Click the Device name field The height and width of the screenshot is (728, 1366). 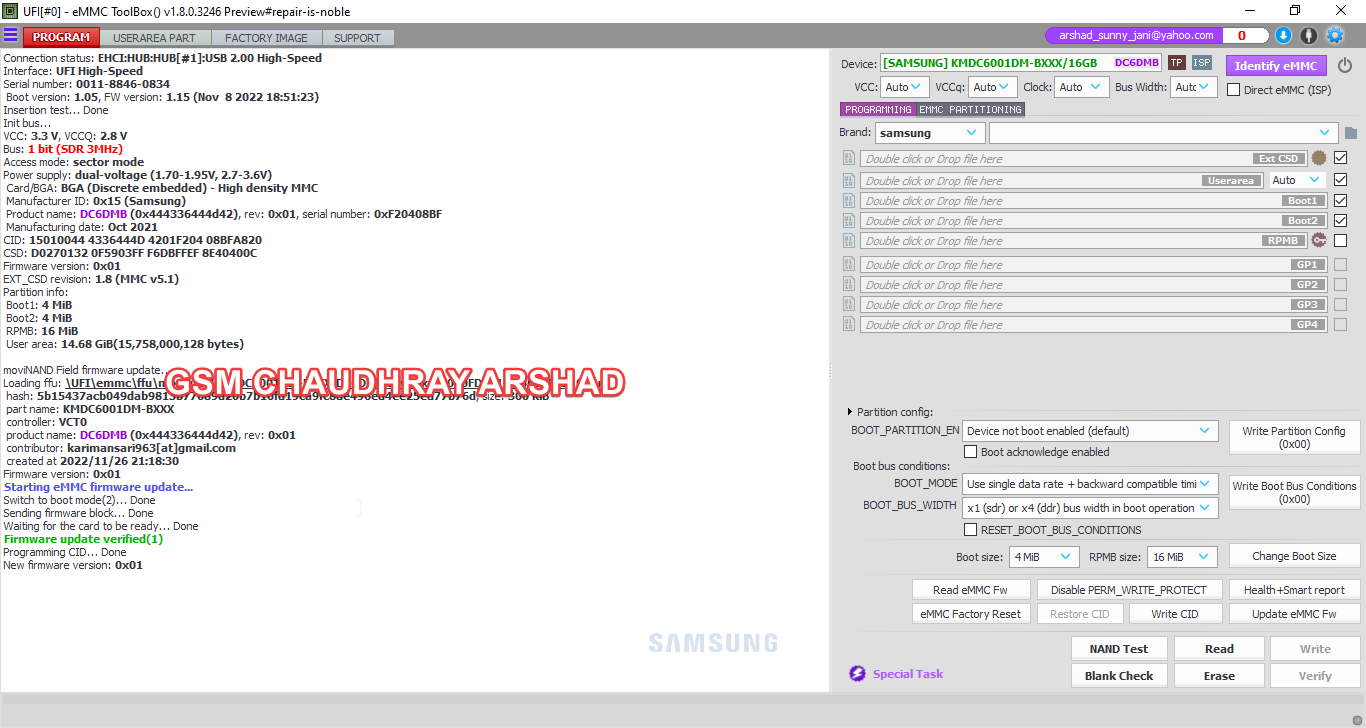coord(1021,63)
